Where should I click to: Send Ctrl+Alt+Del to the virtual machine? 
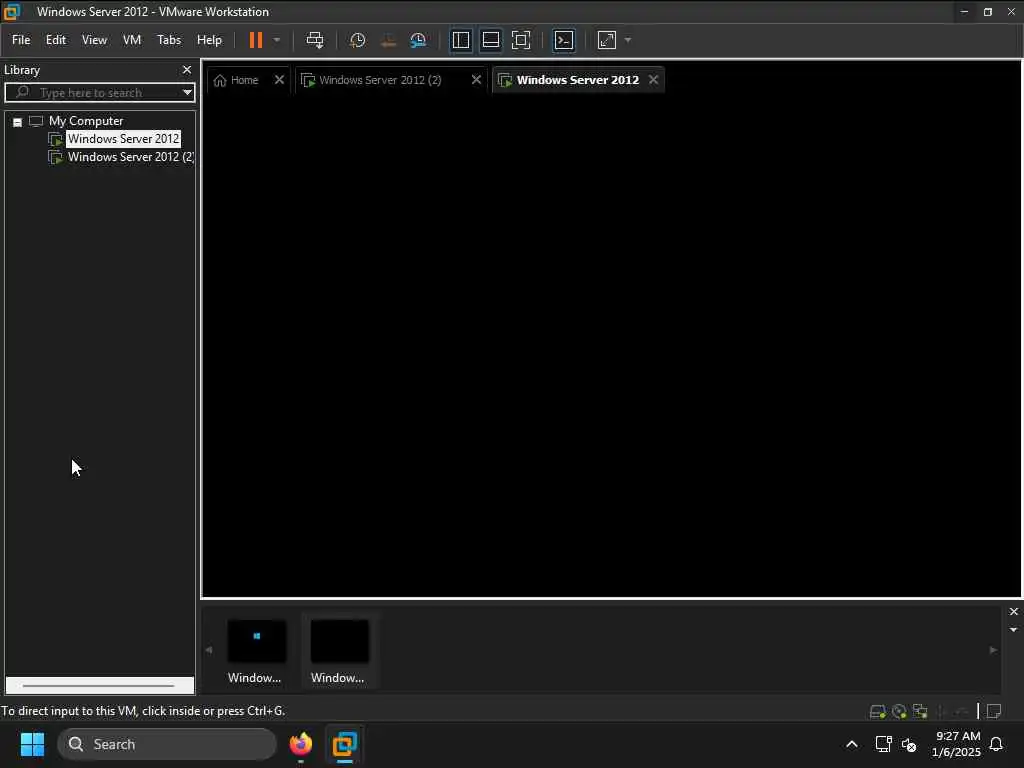[x=315, y=40]
